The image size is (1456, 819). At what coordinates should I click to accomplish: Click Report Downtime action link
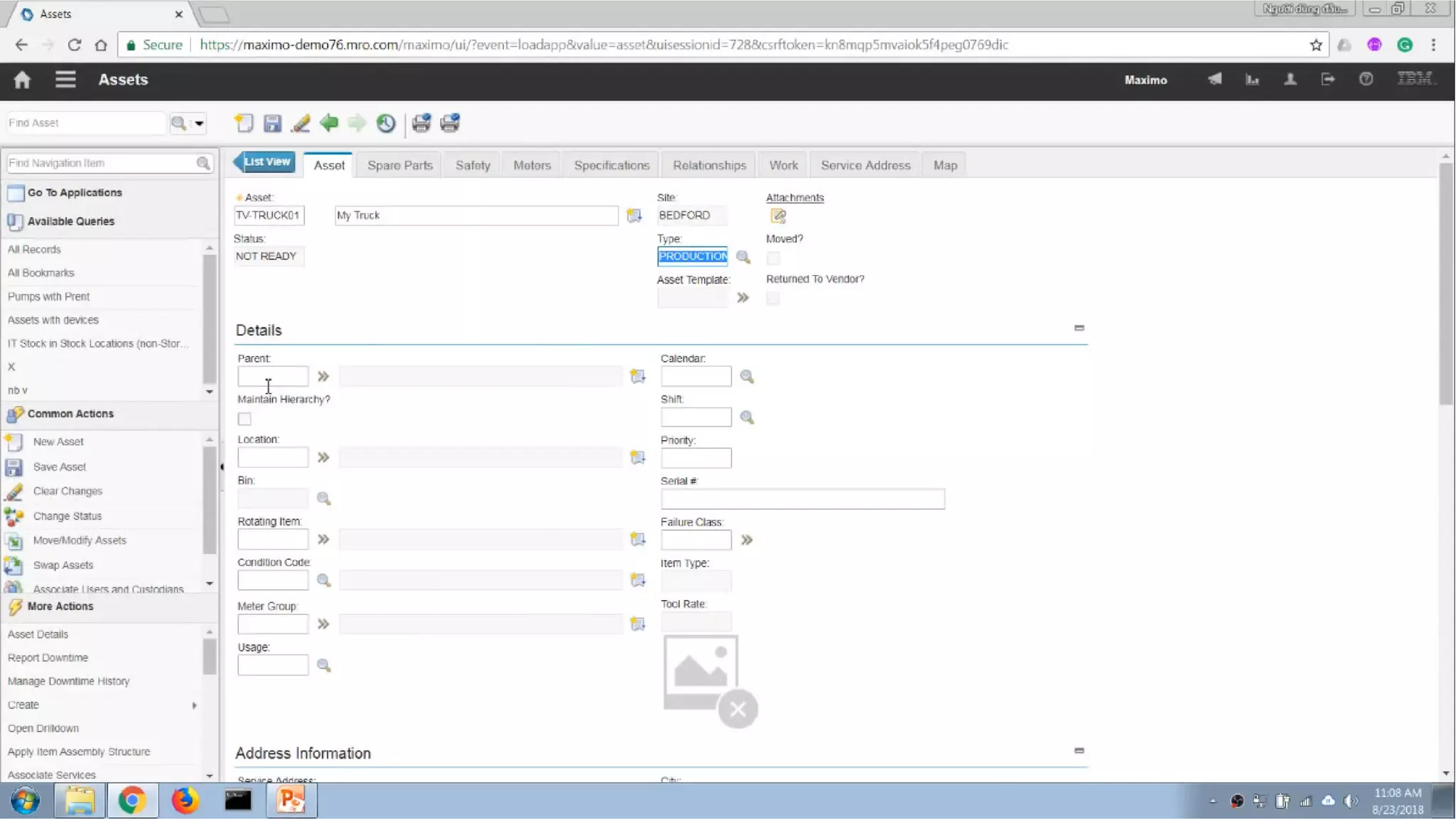click(48, 658)
